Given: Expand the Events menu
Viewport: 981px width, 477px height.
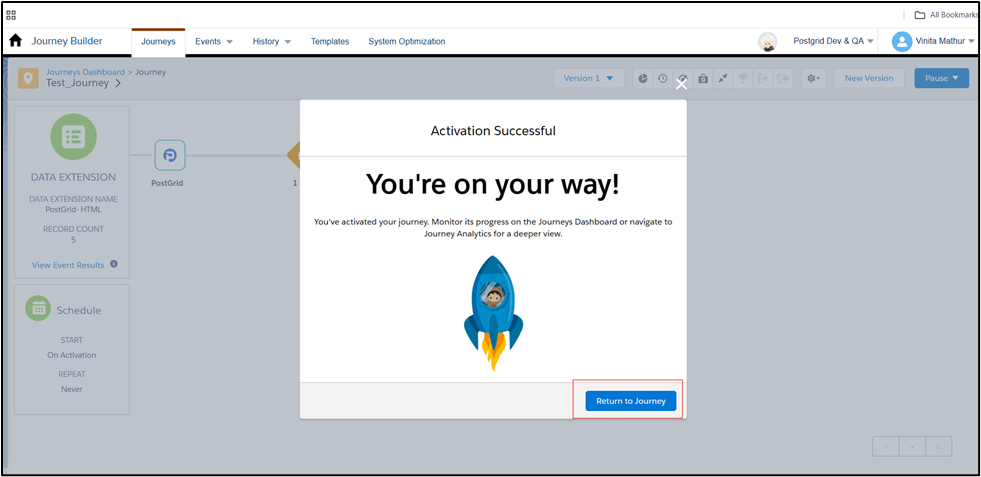Looking at the screenshot, I should (x=213, y=41).
